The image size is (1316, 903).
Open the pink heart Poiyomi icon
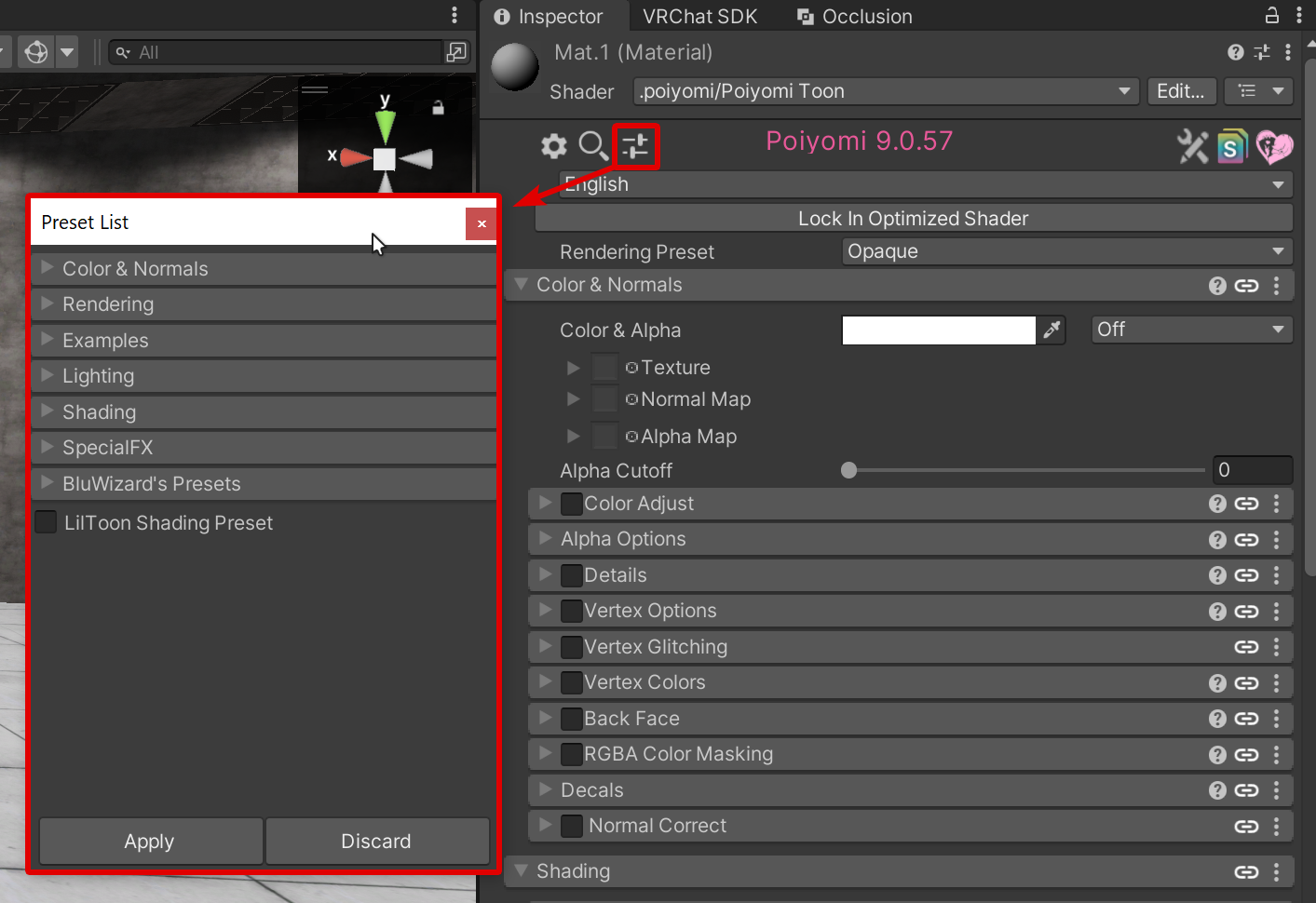click(1274, 146)
